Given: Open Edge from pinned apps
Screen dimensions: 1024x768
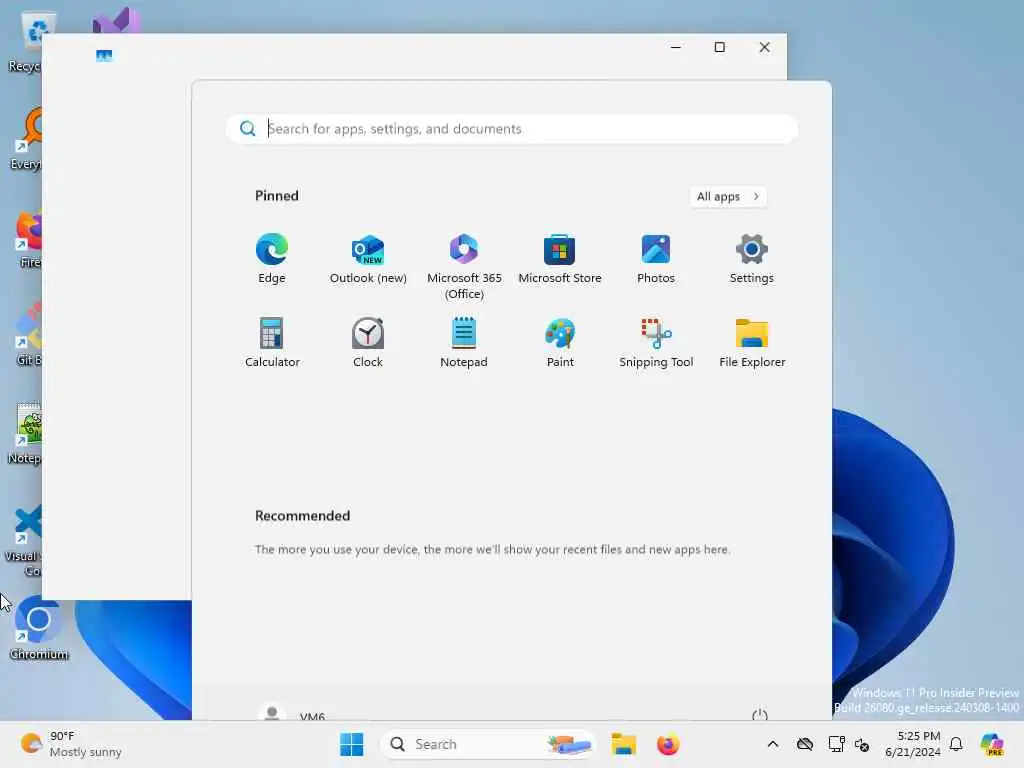Looking at the screenshot, I should [272, 259].
